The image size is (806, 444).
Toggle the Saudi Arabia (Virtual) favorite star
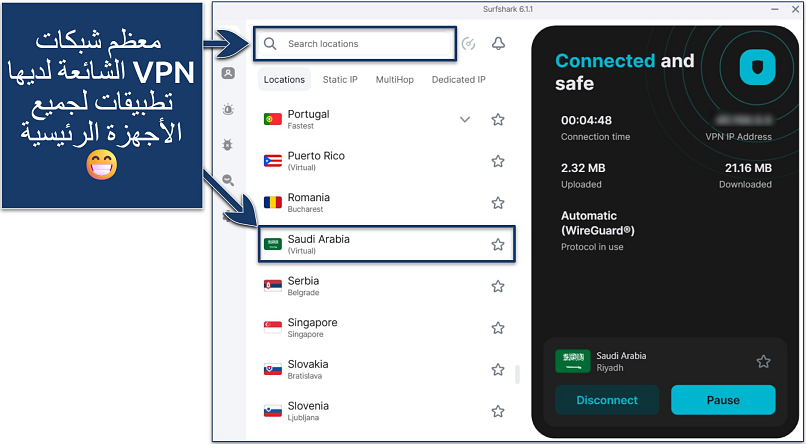tap(498, 245)
